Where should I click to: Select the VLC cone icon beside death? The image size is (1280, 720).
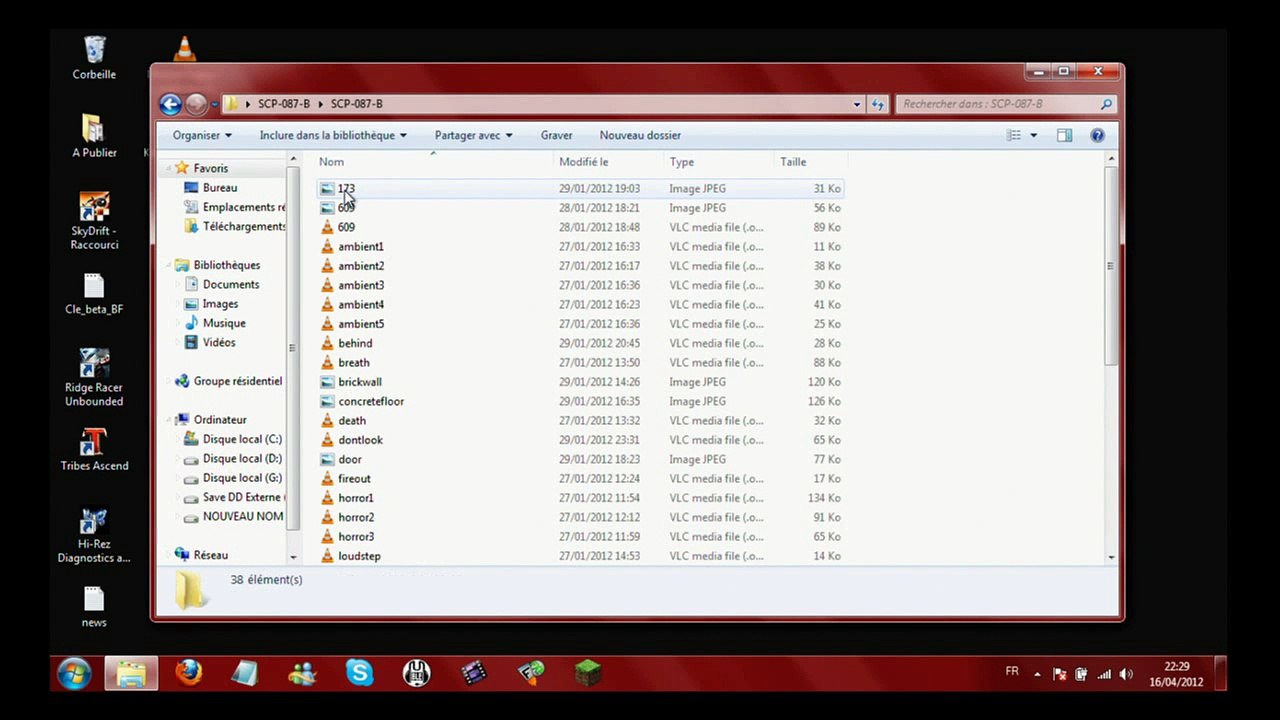point(327,421)
